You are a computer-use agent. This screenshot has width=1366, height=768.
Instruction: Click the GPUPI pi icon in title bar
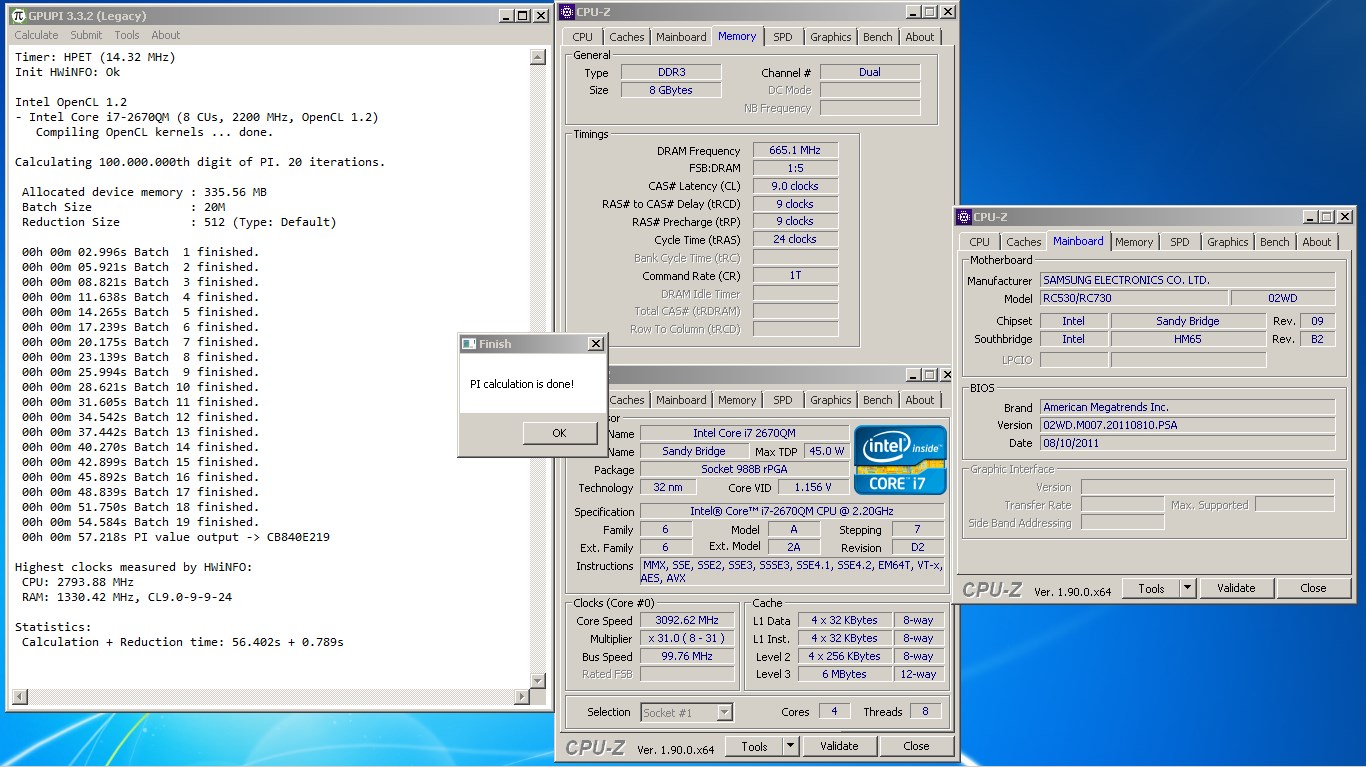18,16
